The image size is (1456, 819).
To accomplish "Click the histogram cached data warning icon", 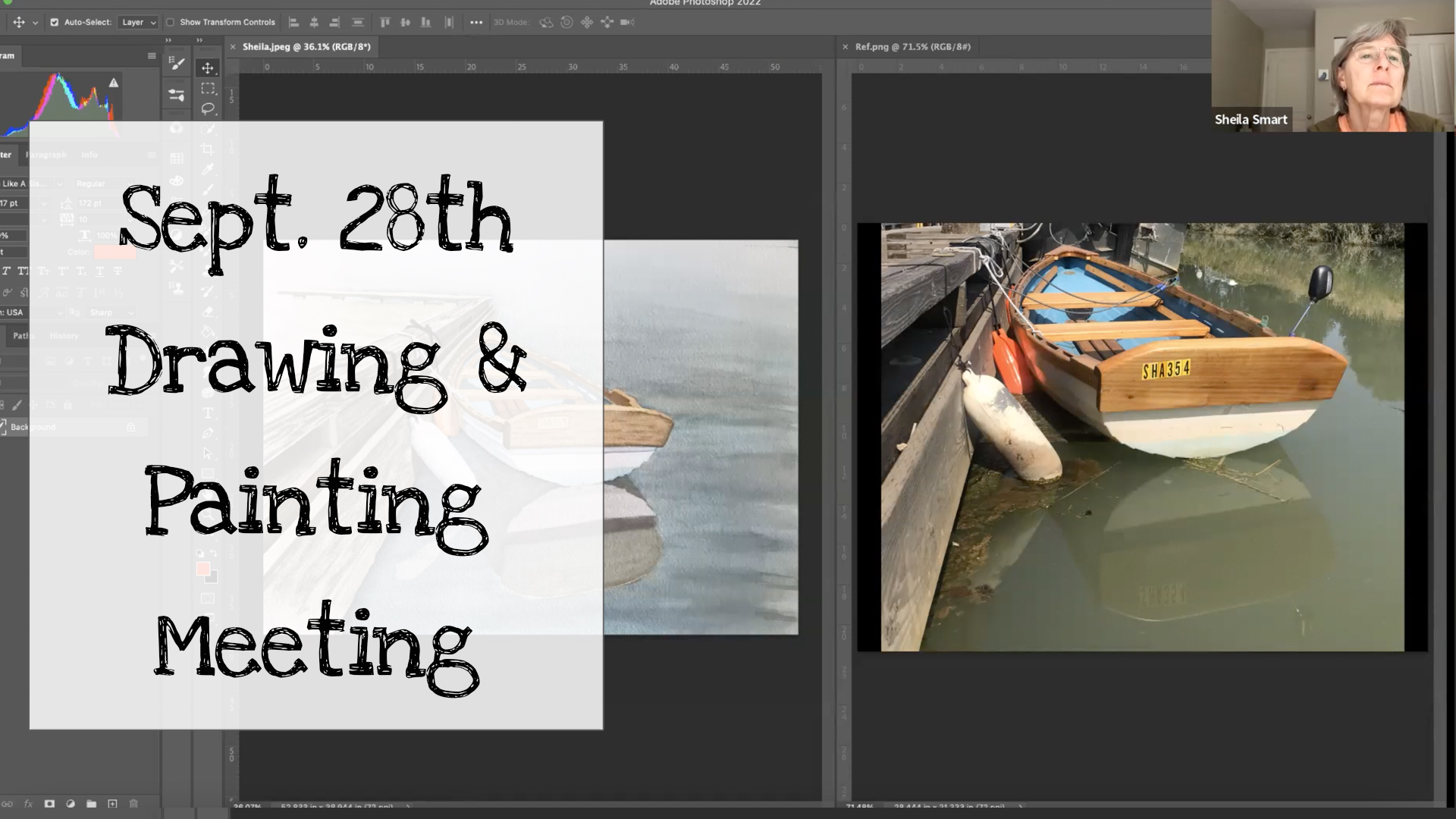I will tap(114, 83).
